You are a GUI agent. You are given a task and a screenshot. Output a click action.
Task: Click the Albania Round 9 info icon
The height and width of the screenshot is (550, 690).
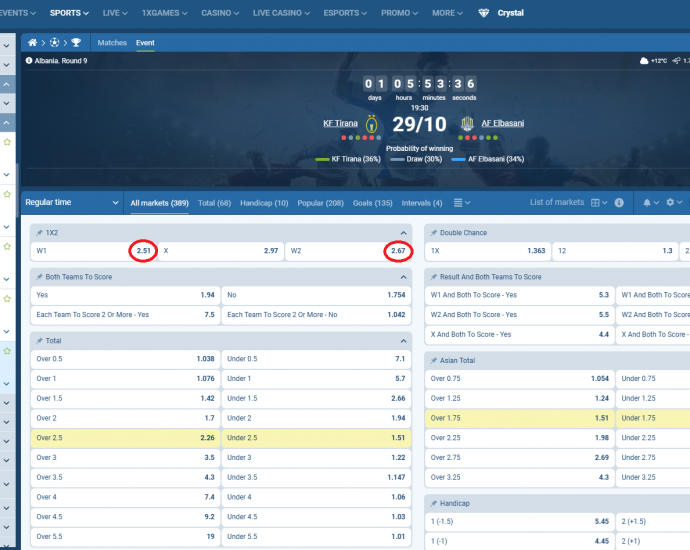29,61
